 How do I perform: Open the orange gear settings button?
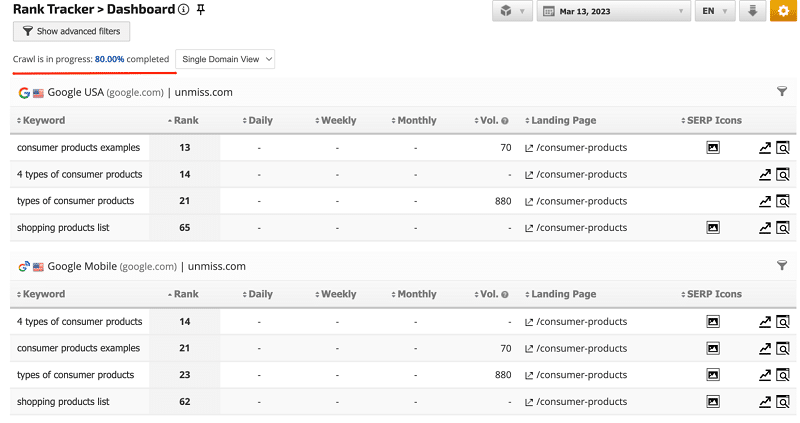tap(783, 11)
